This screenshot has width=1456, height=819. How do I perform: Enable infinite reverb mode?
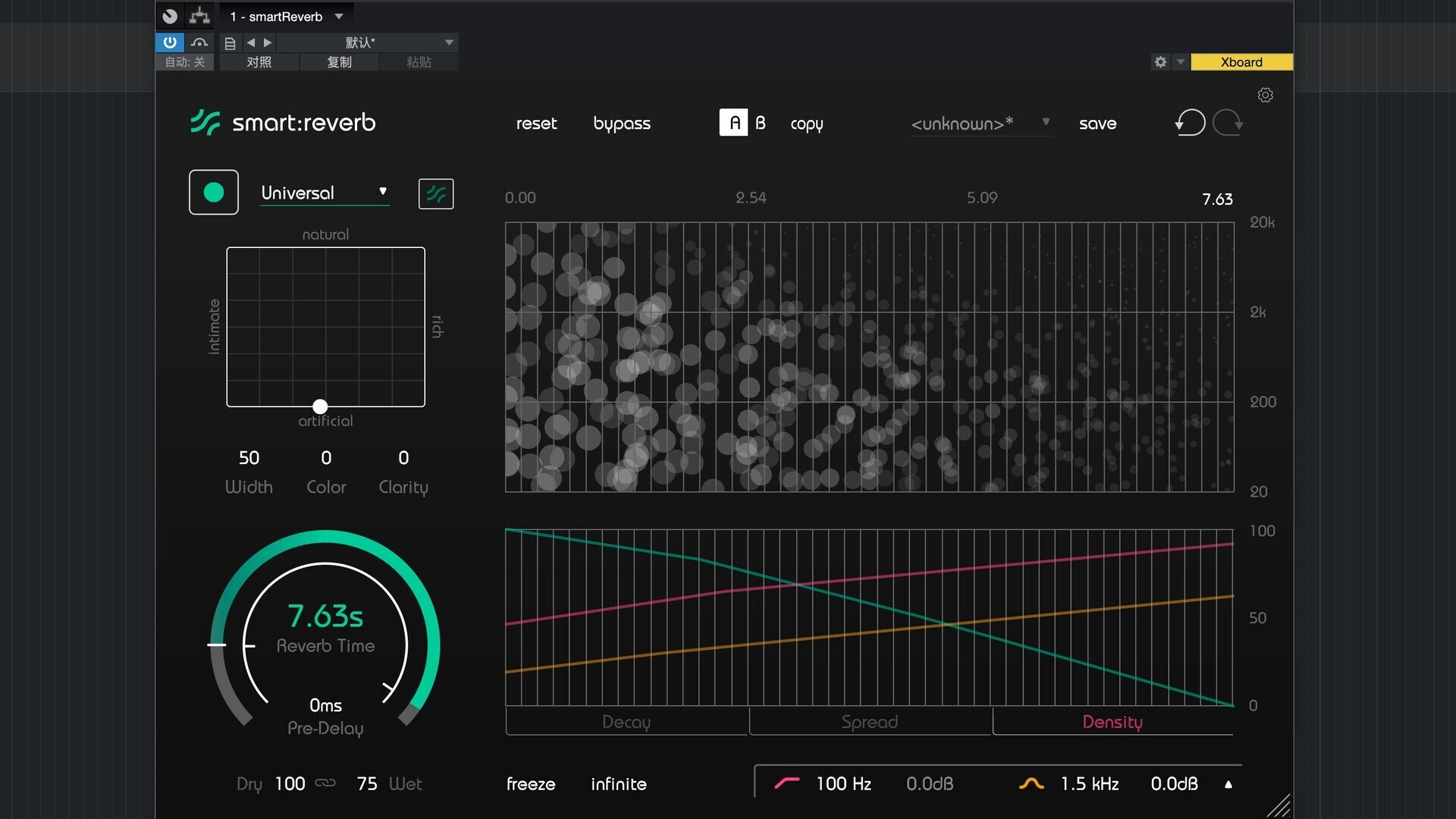click(618, 784)
